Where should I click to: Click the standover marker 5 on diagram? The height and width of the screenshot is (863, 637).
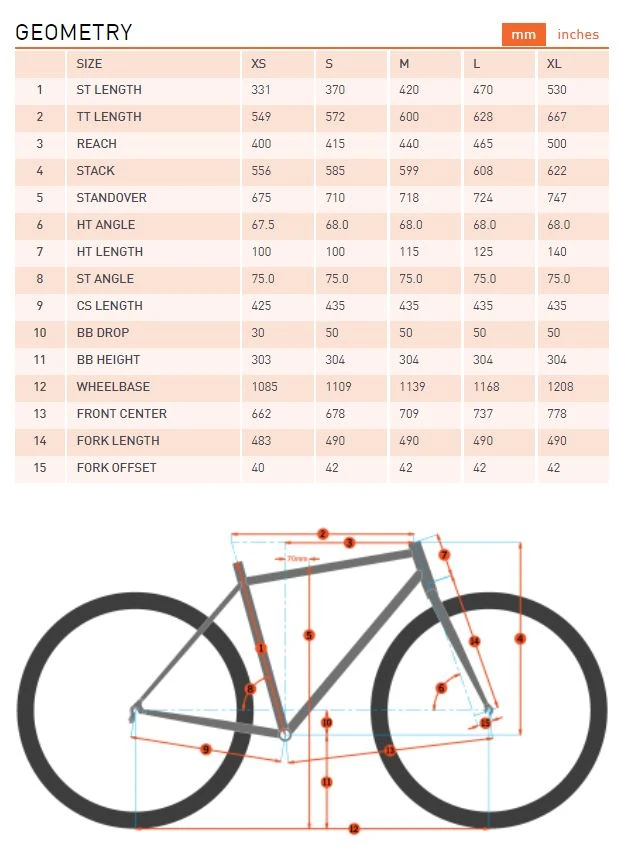[x=309, y=635]
